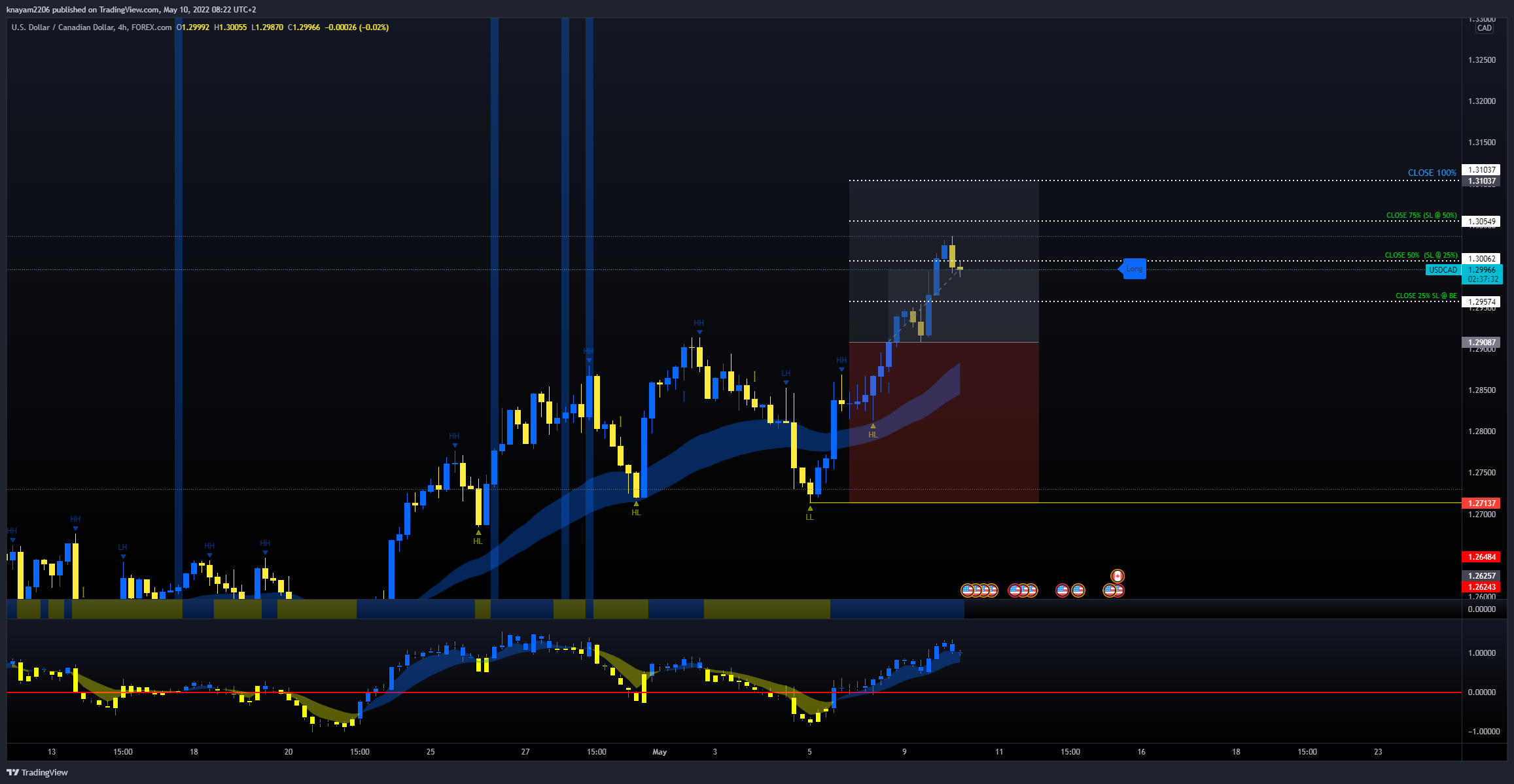
Task: Click the LL swing low label
Action: pos(810,517)
